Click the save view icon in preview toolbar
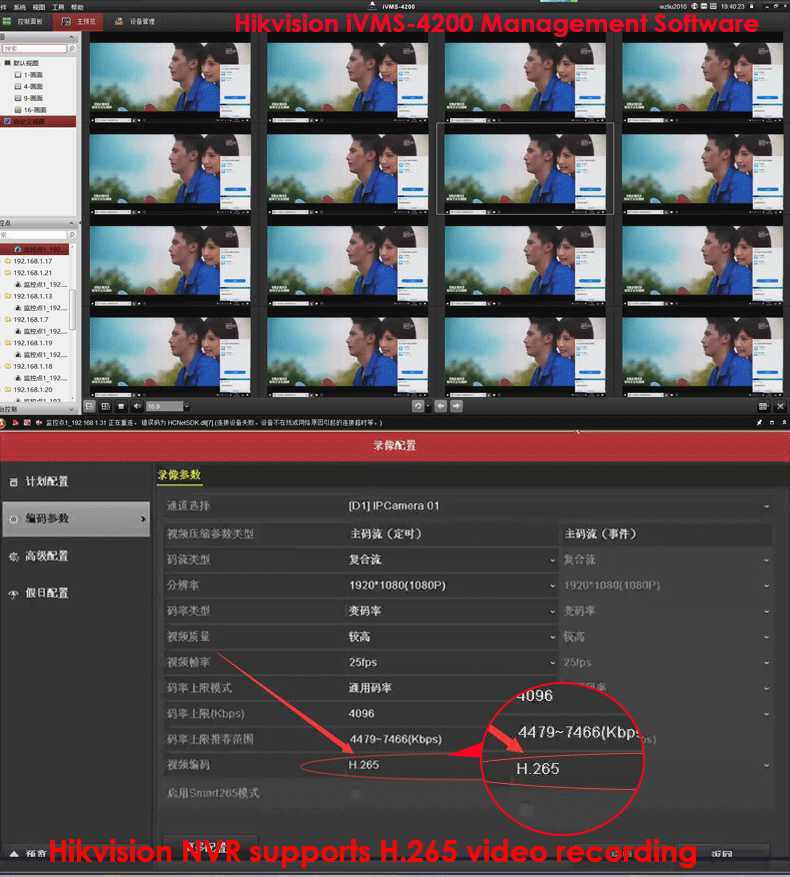This screenshot has width=790, height=877. pos(90,406)
